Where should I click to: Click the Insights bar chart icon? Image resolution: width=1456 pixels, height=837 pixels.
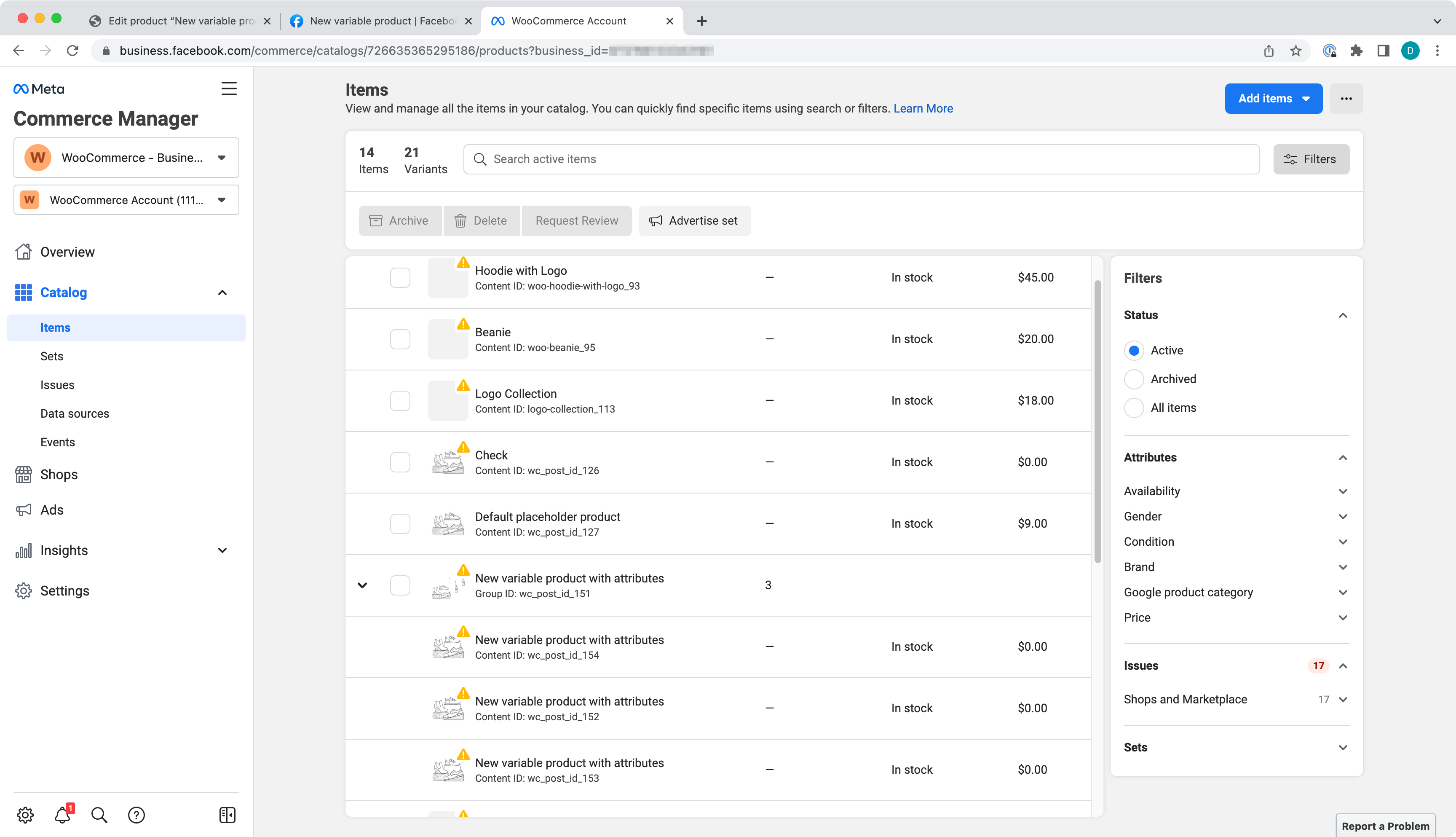pyautogui.click(x=24, y=550)
